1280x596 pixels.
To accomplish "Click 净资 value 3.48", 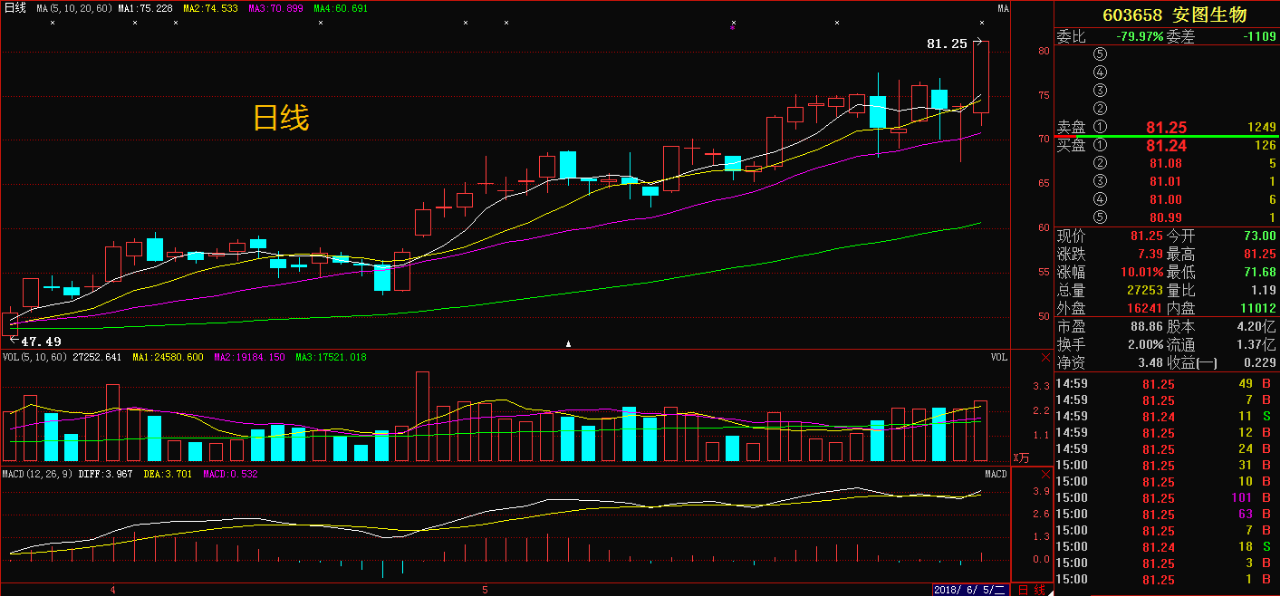I will coord(1151,362).
